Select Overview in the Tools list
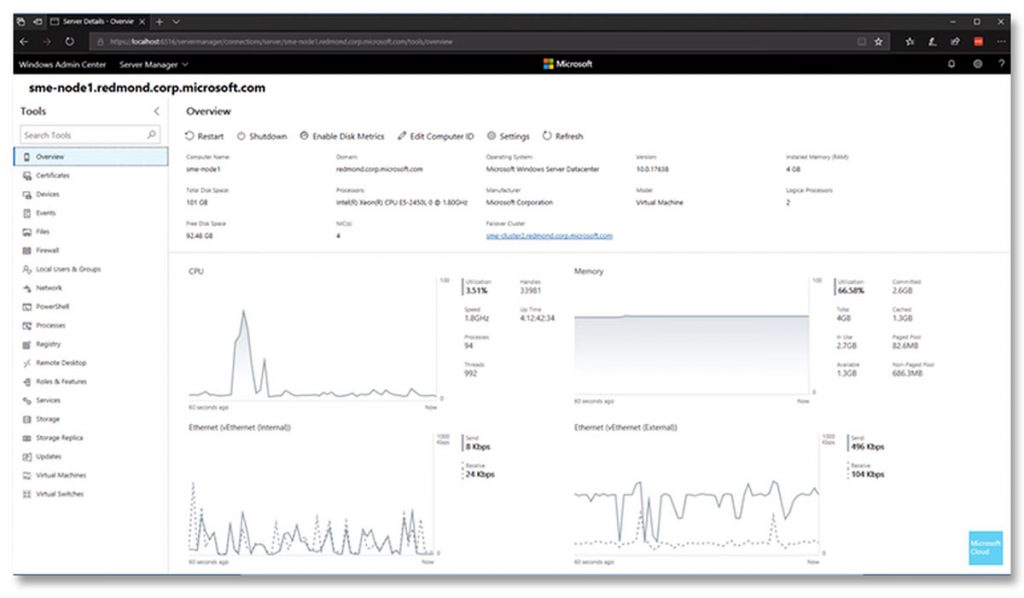The width and height of the screenshot is (1024, 598). 91,157
